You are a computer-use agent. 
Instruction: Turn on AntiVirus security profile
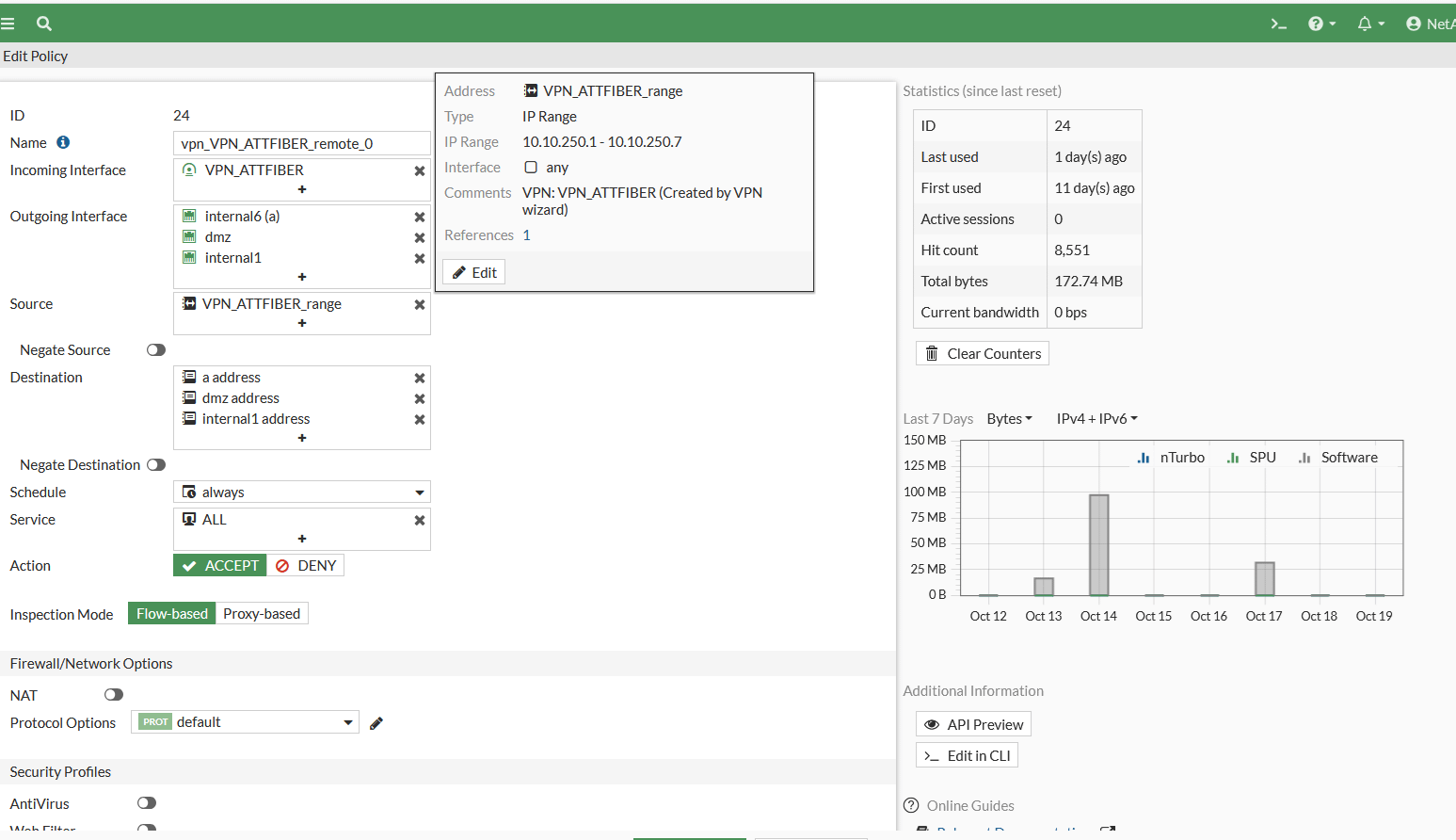pos(147,803)
